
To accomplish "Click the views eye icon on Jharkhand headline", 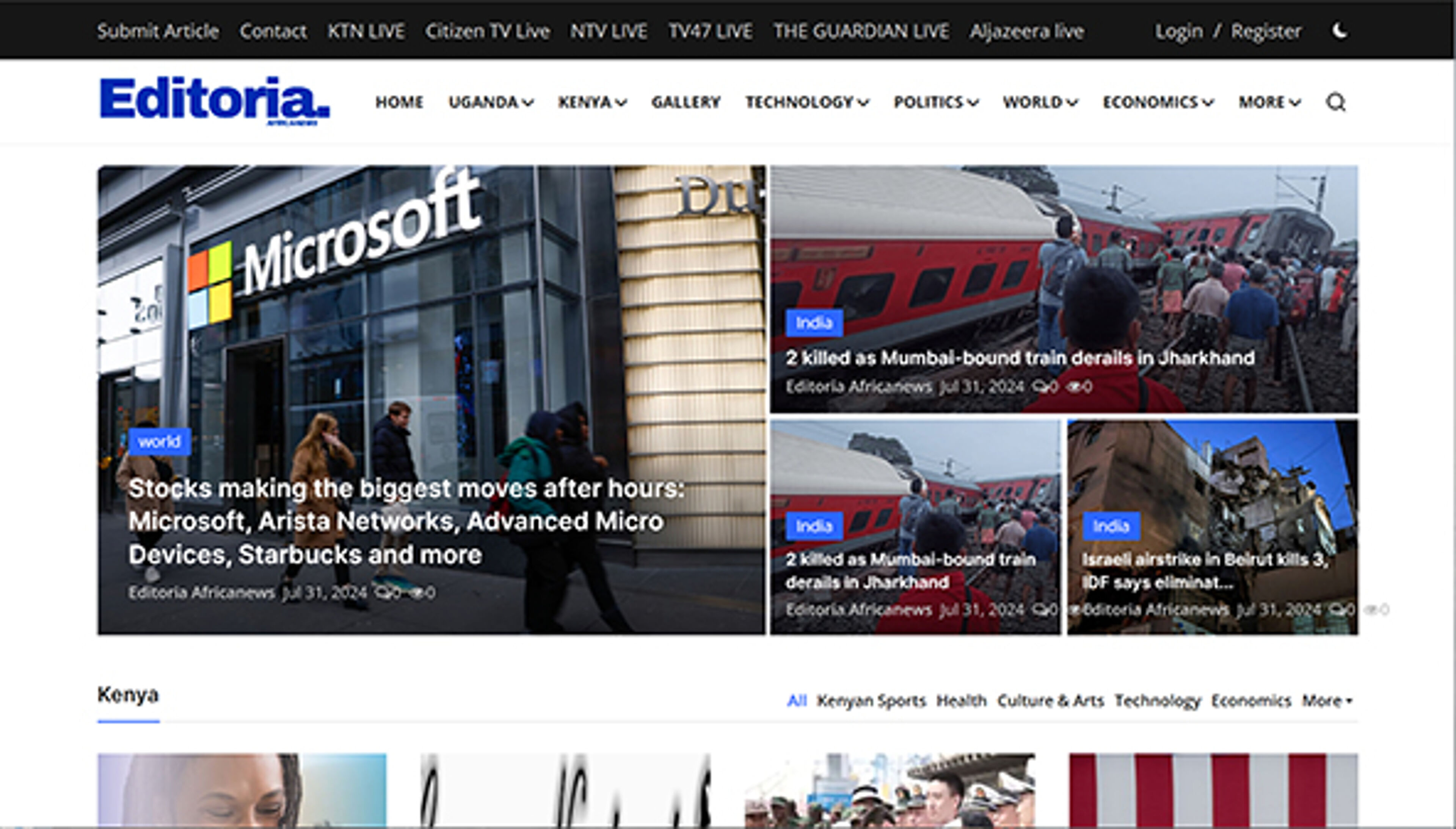I will pos(1075,387).
